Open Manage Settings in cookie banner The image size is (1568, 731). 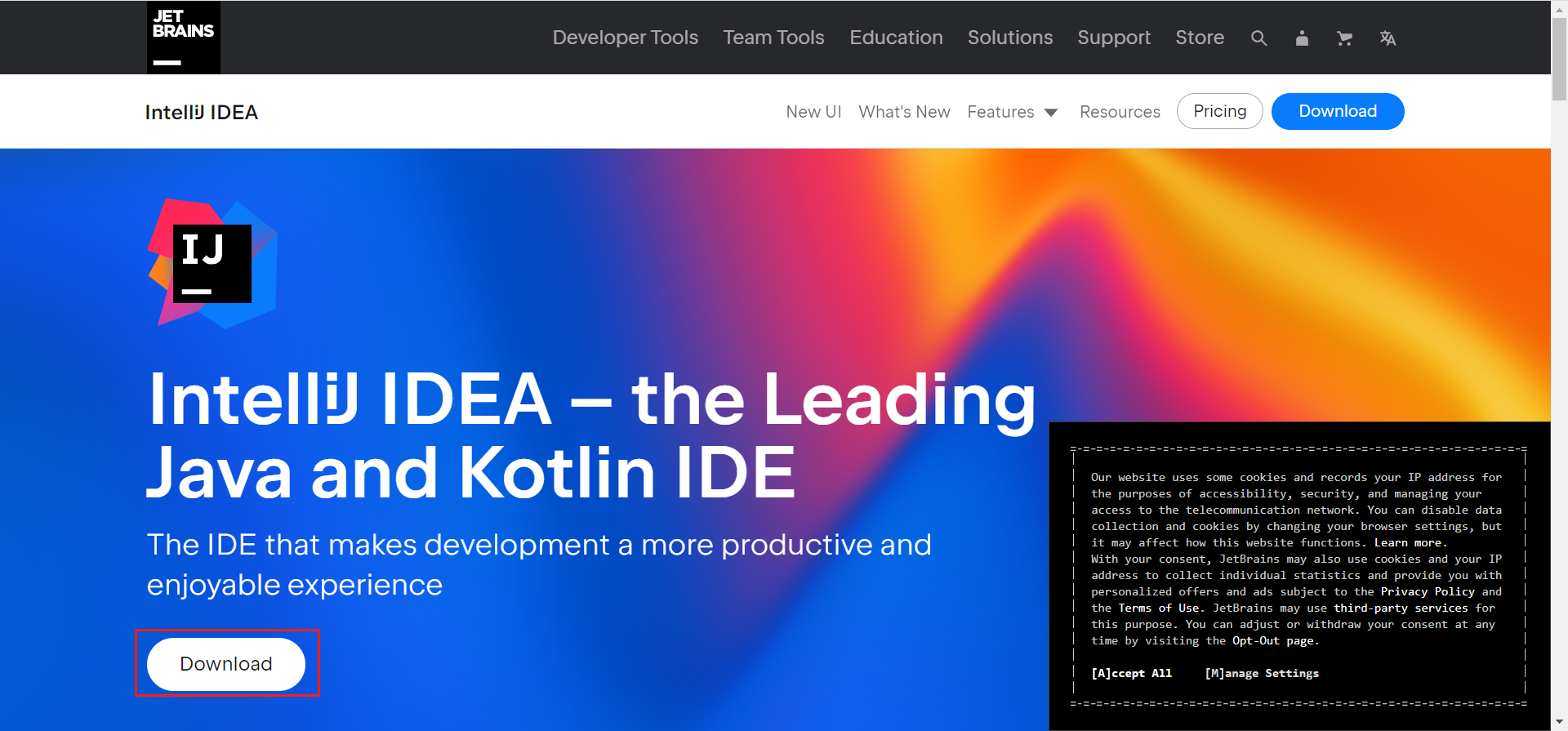(x=1262, y=673)
